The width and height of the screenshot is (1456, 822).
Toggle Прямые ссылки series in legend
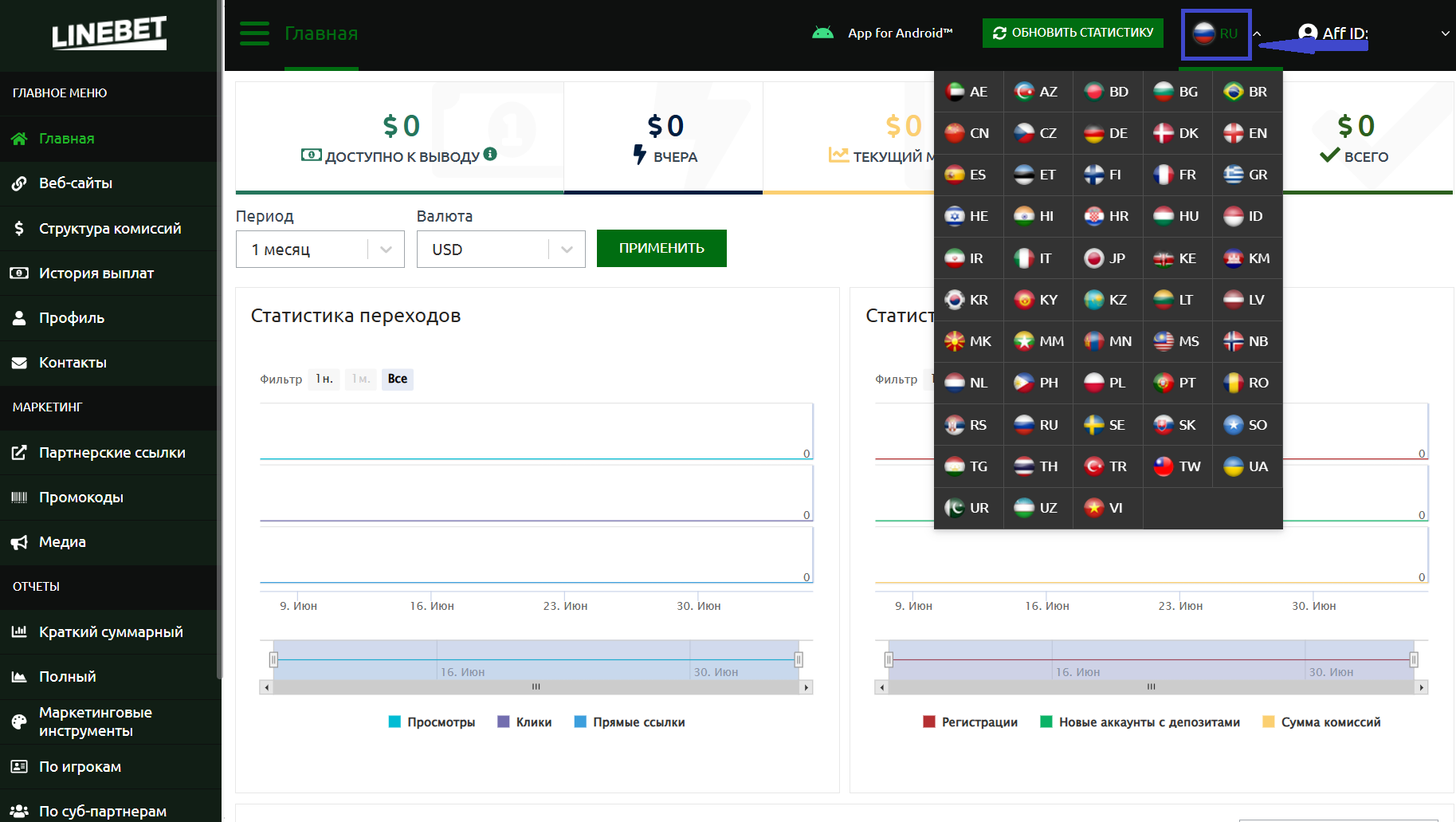[630, 722]
